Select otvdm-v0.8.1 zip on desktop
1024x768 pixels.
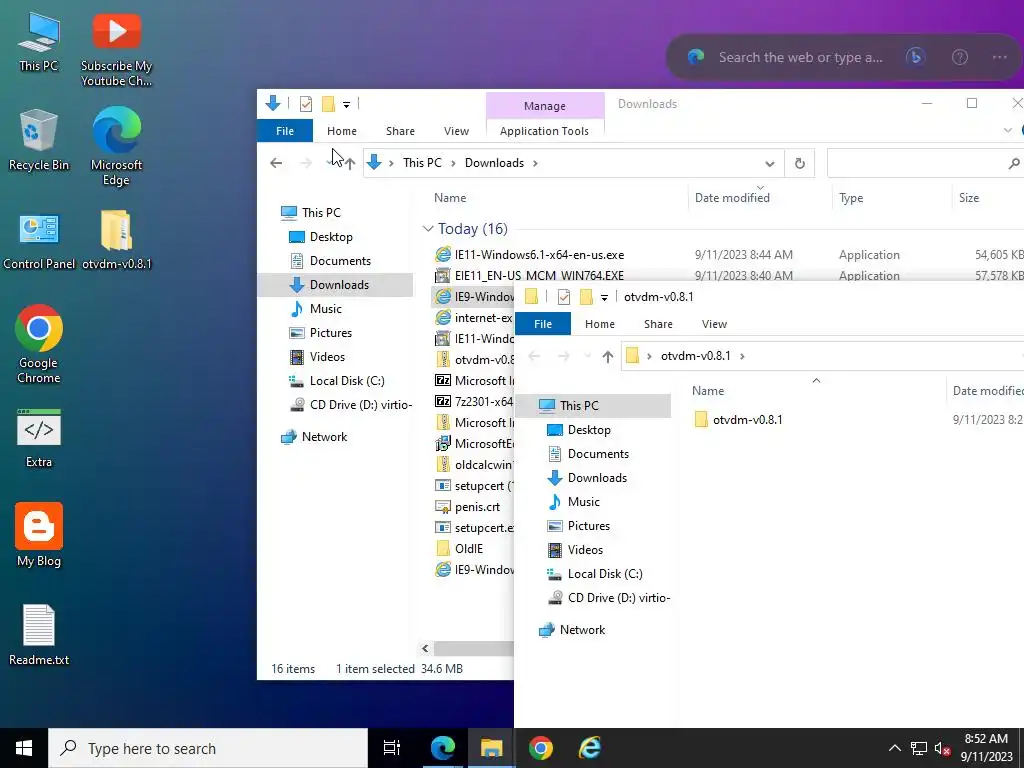(116, 240)
